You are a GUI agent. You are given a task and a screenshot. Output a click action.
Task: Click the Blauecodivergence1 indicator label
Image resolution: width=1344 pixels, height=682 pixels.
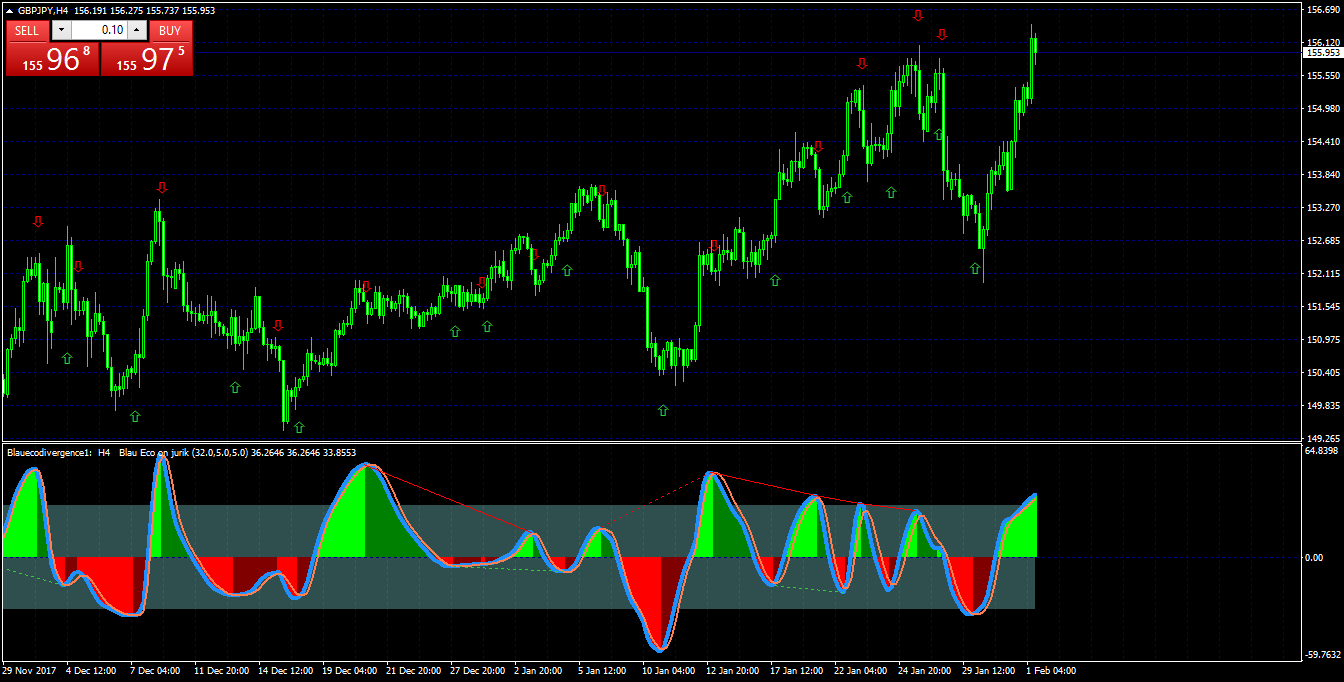click(49, 453)
